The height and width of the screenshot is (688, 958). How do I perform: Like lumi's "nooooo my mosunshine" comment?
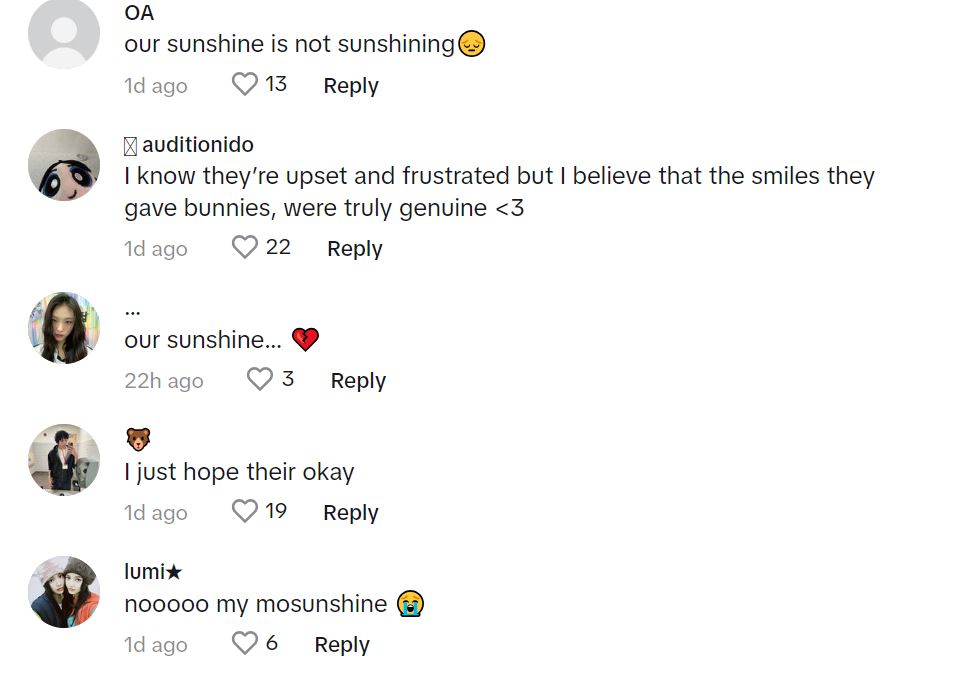[x=245, y=643]
